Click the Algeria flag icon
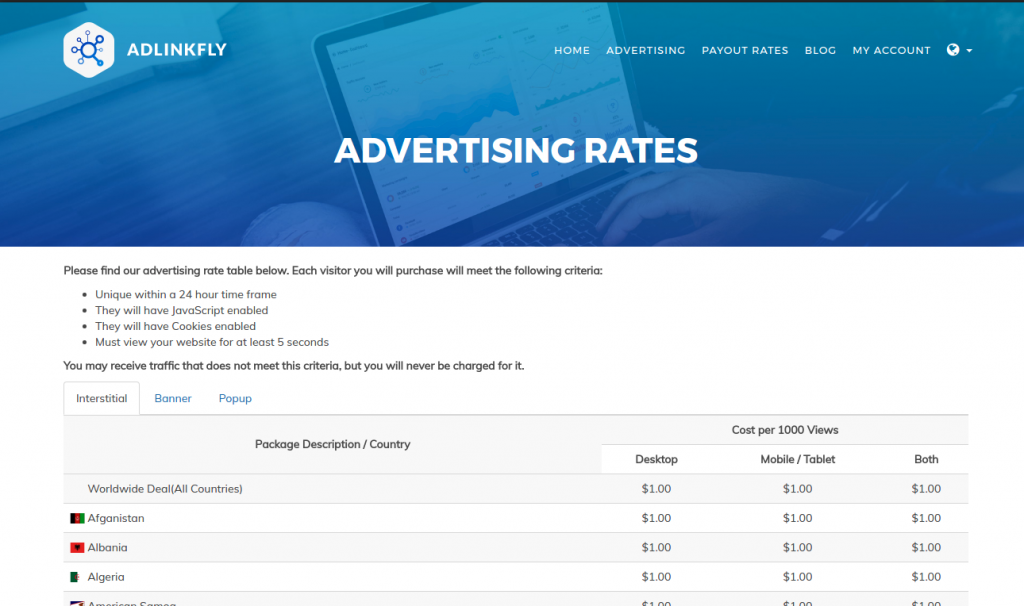This screenshot has height=606, width=1024. pyautogui.click(x=77, y=577)
